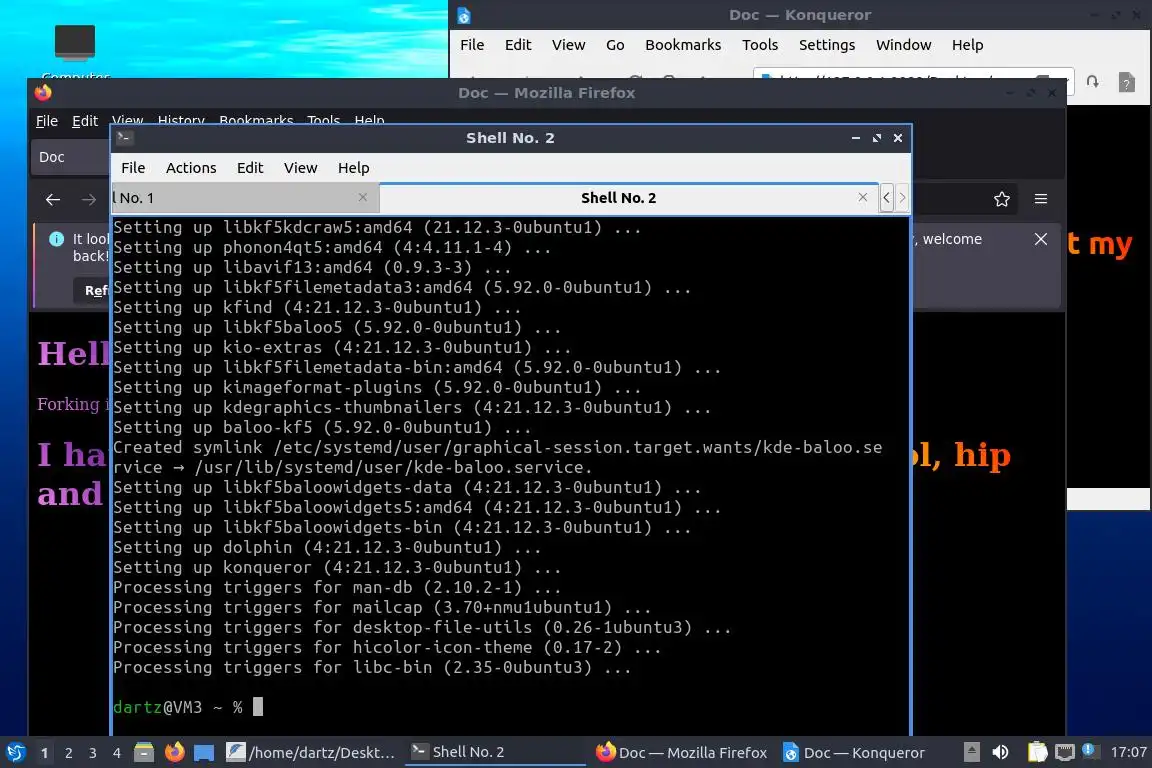
Task: Bookmark this page with Firefox star icon
Action: (1001, 199)
